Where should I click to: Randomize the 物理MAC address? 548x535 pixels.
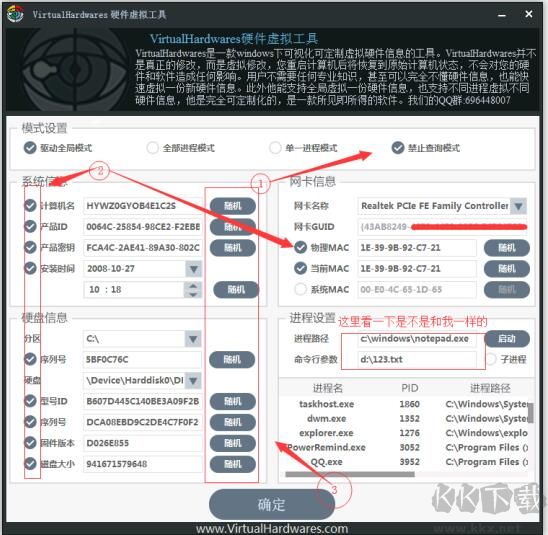pyautogui.click(x=507, y=248)
